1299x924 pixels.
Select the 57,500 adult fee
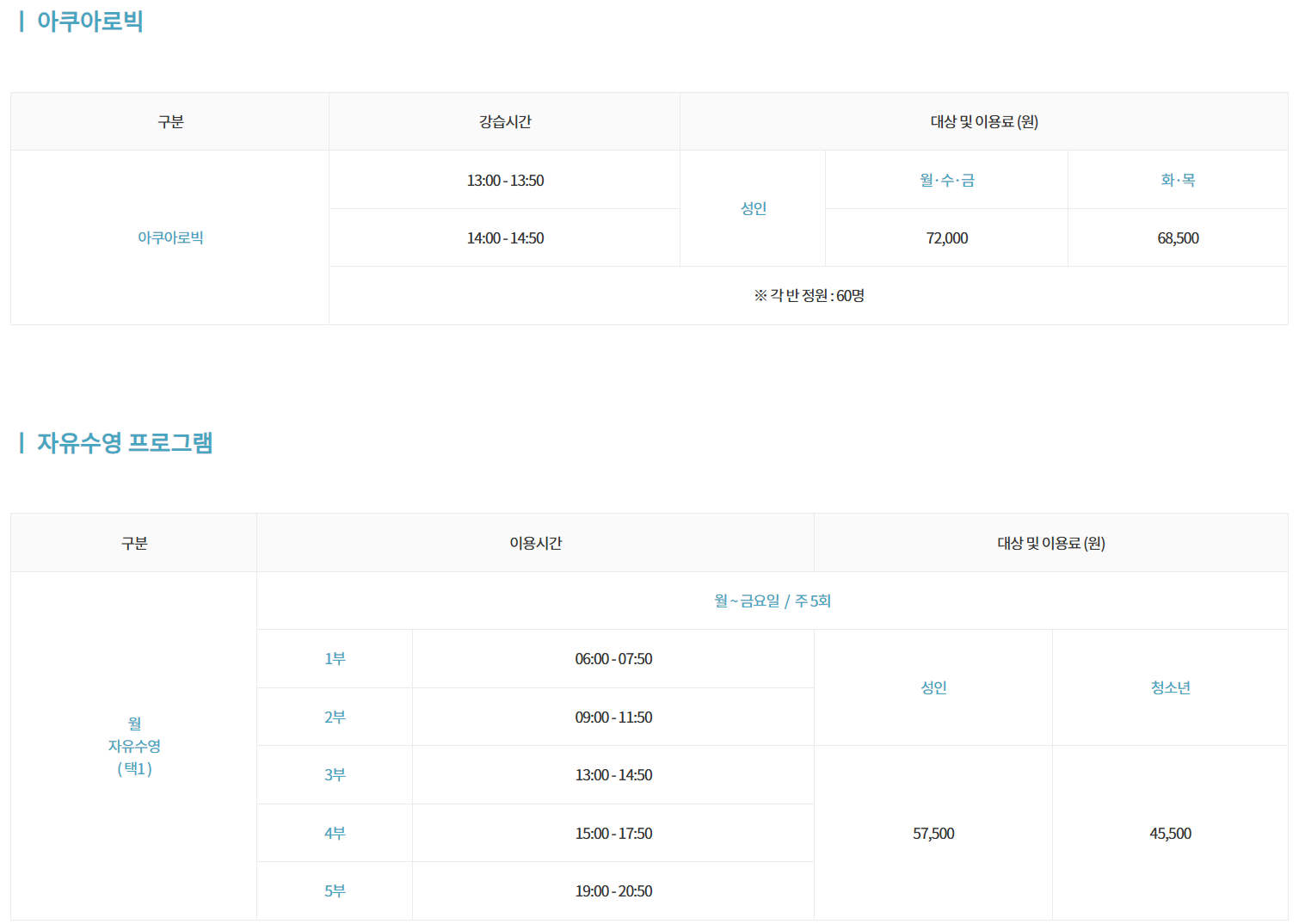933,834
